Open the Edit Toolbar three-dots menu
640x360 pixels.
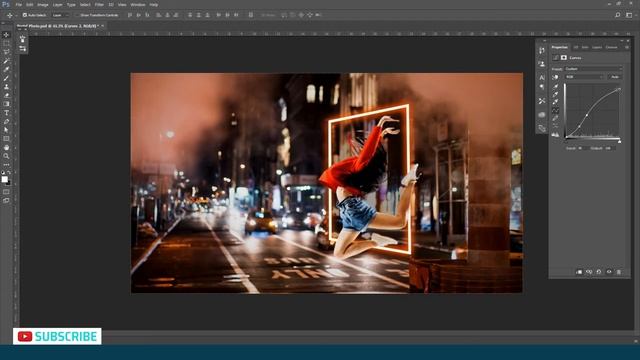tap(6, 164)
